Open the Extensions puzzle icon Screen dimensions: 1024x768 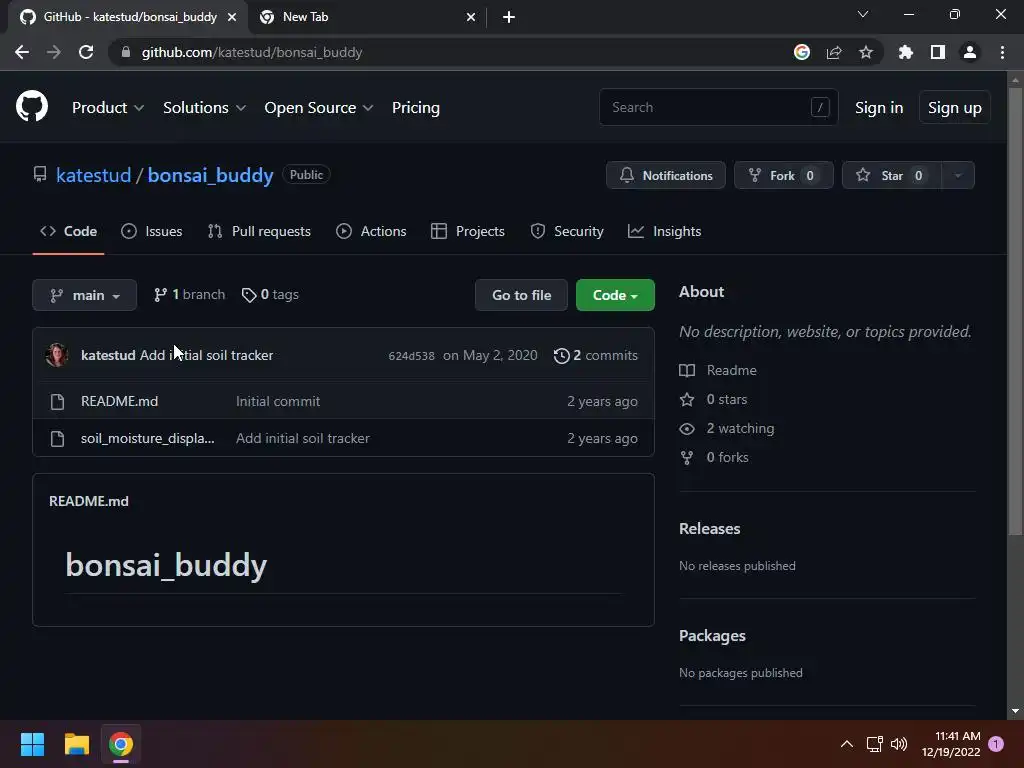coord(905,52)
